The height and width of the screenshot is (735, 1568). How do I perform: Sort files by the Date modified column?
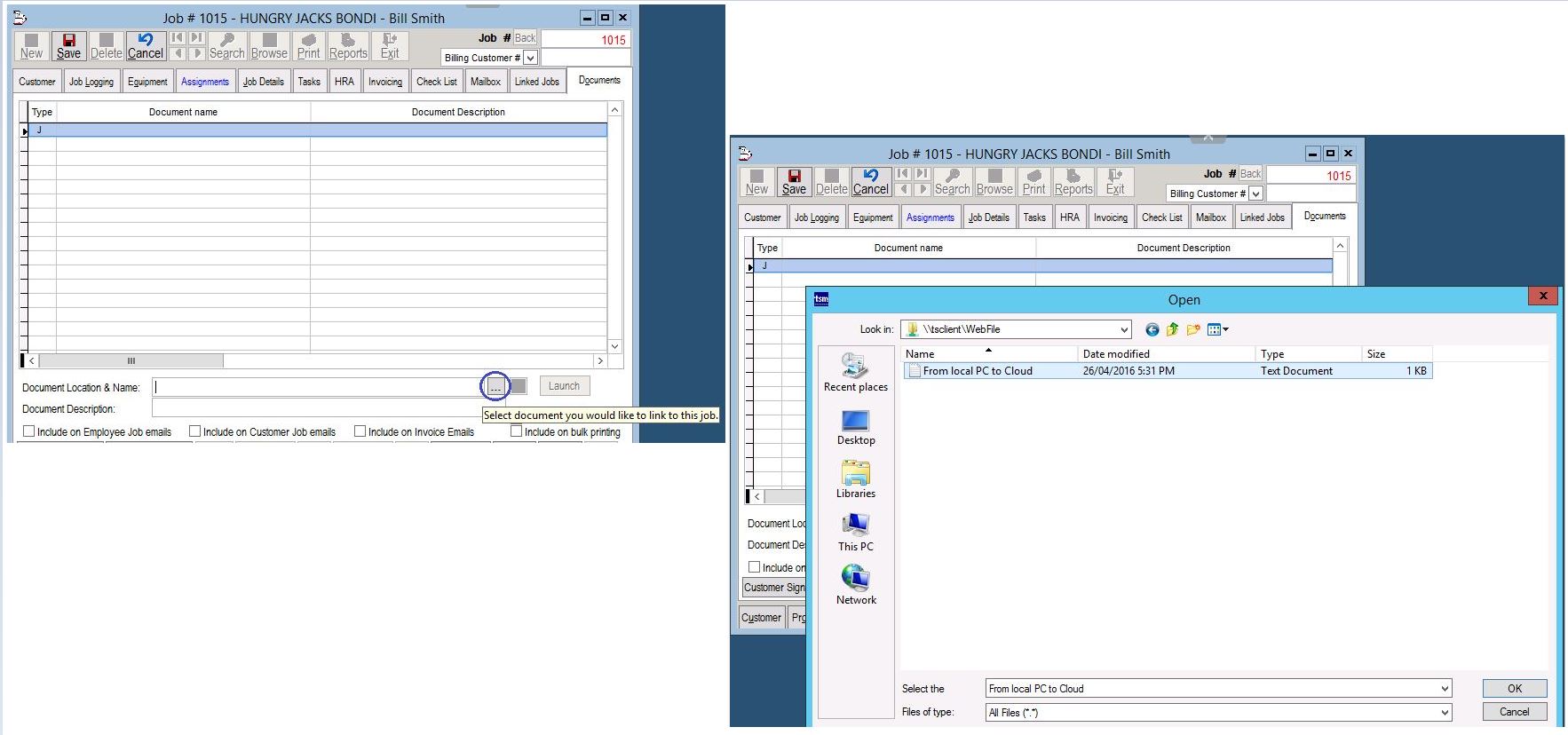point(1116,353)
